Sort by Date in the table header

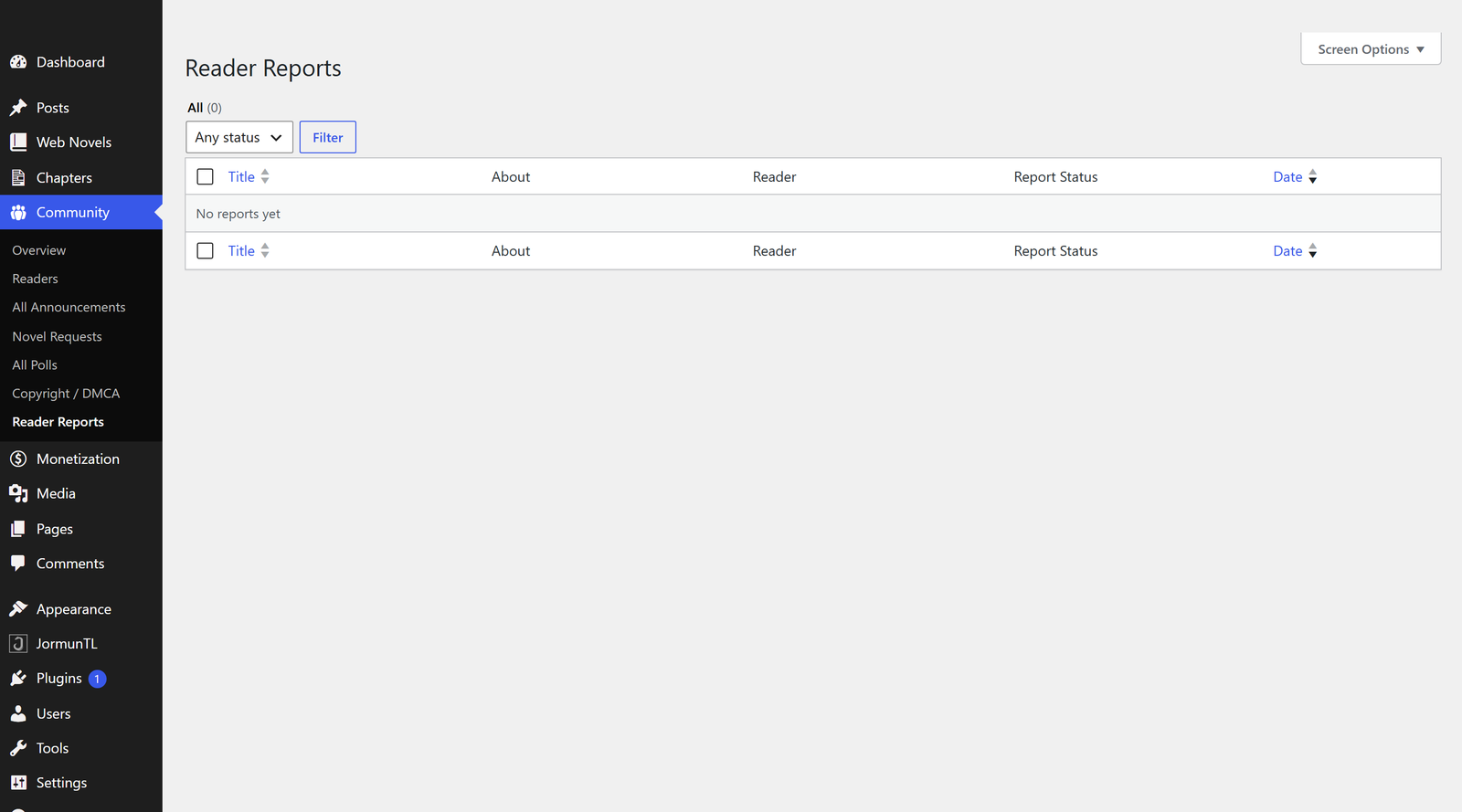[1295, 177]
